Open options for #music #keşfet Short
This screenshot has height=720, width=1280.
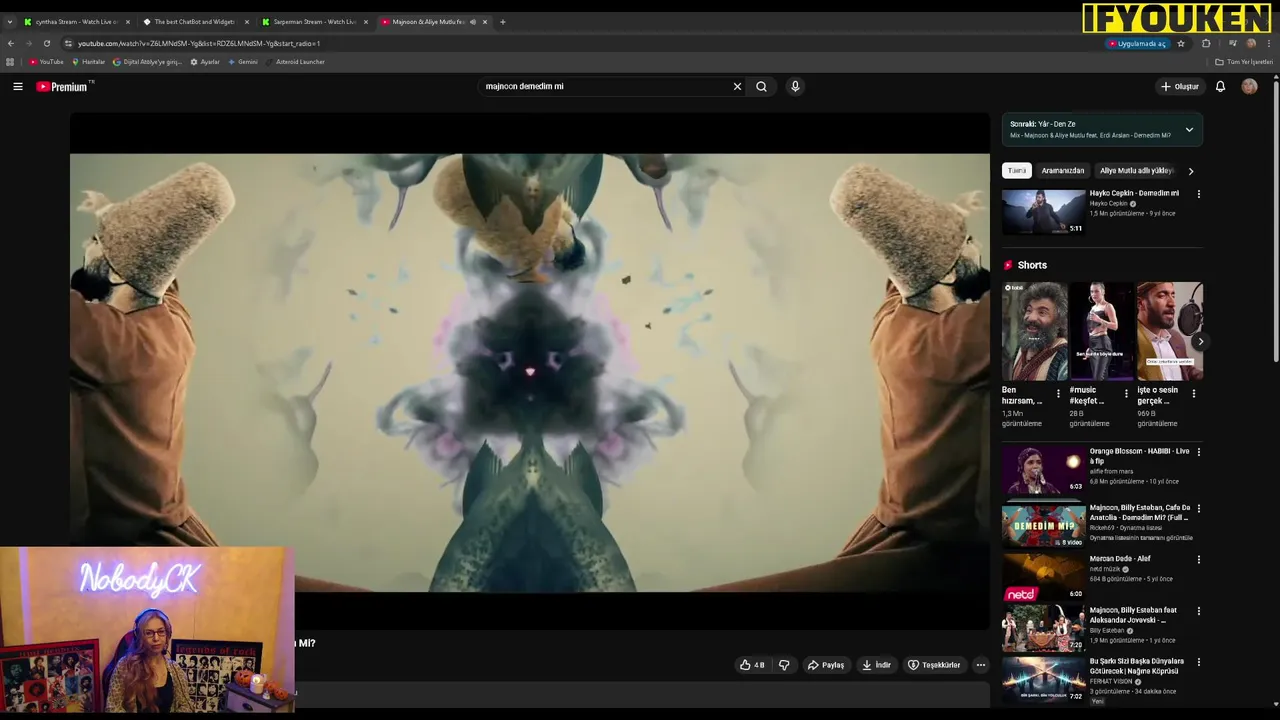click(1126, 394)
